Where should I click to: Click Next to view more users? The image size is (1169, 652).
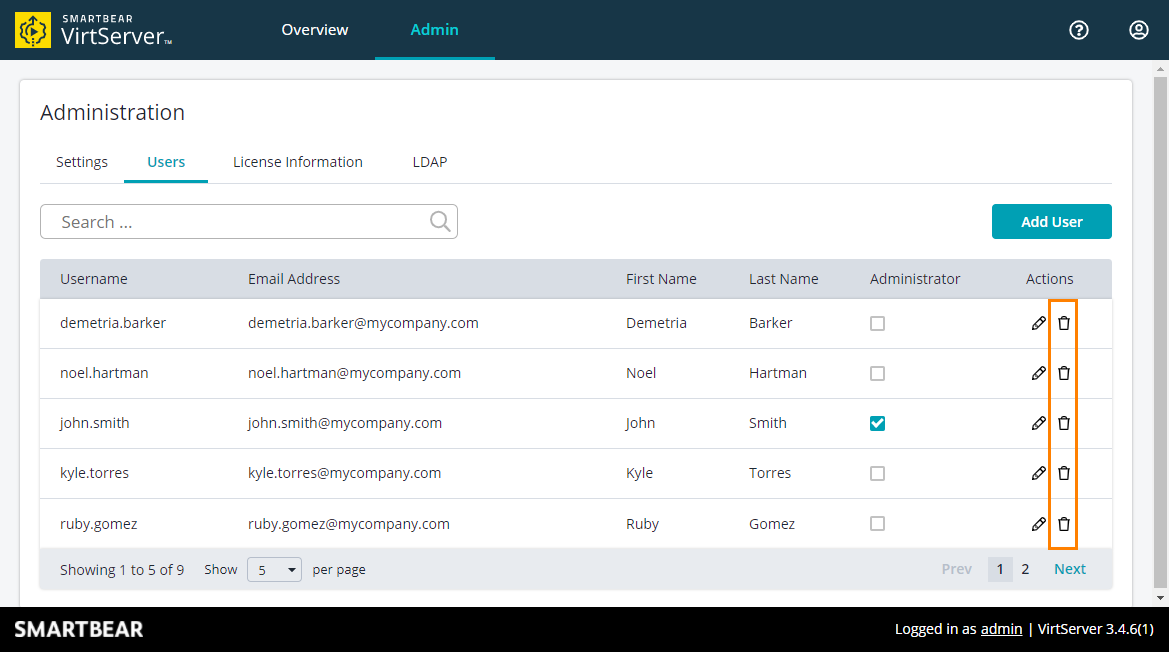[x=1069, y=568]
